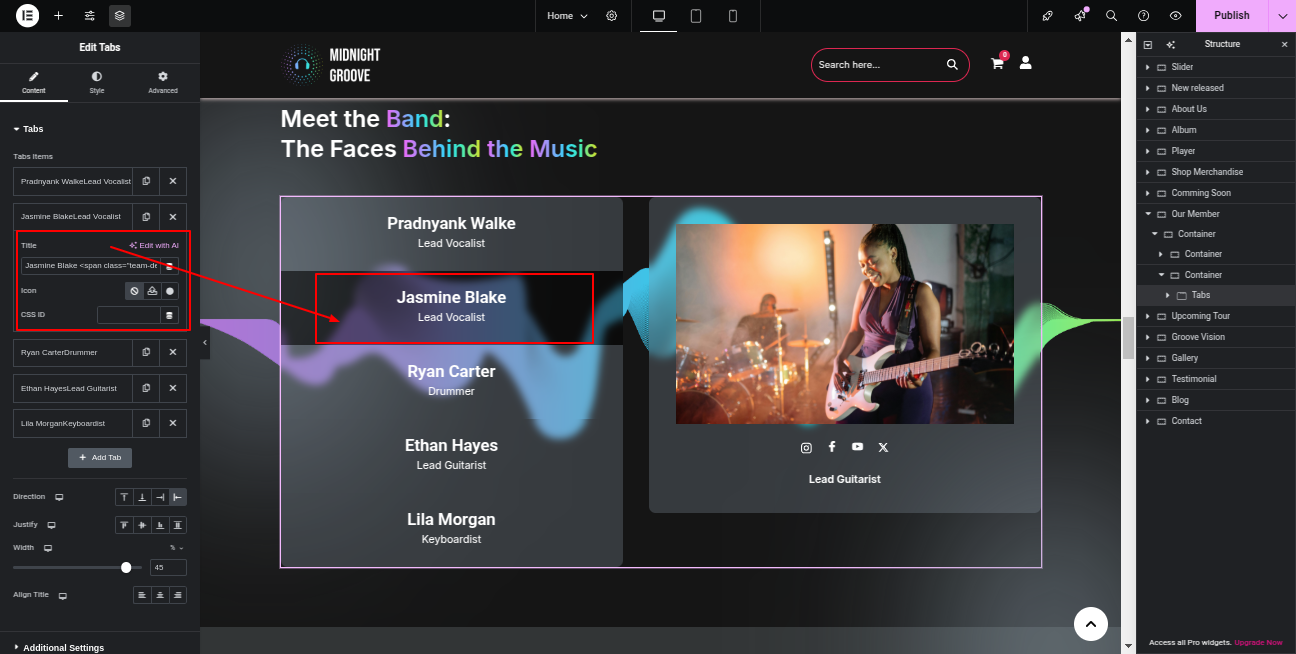Click the Width slider handle
Viewport: 1296px width, 654px height.
(x=126, y=568)
